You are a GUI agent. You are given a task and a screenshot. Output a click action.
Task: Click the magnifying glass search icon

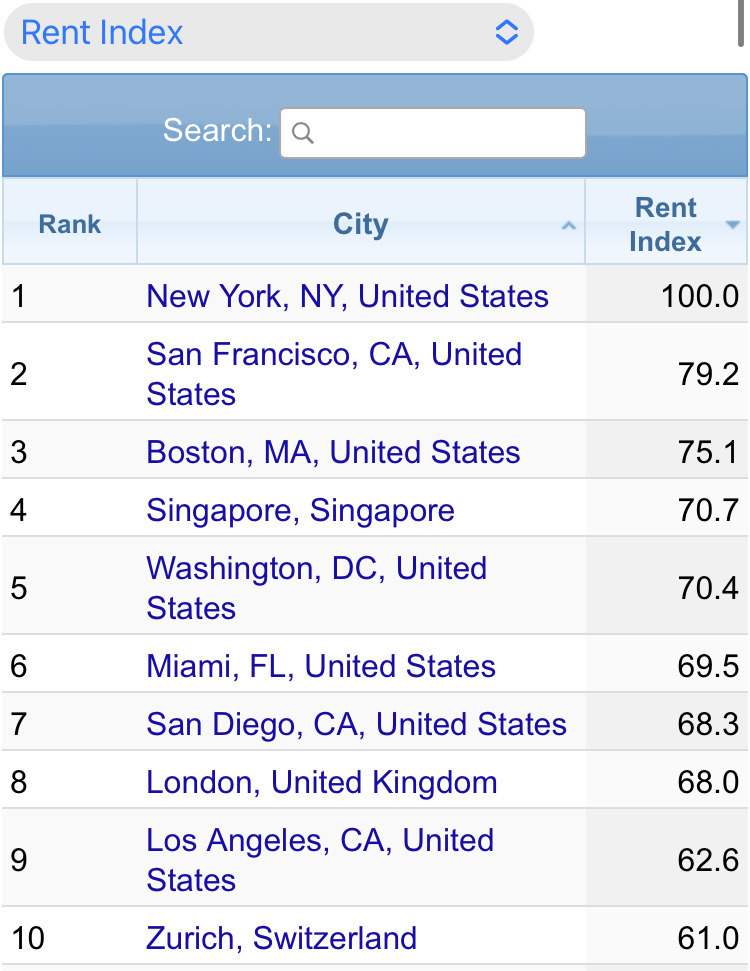pyautogui.click(x=303, y=133)
